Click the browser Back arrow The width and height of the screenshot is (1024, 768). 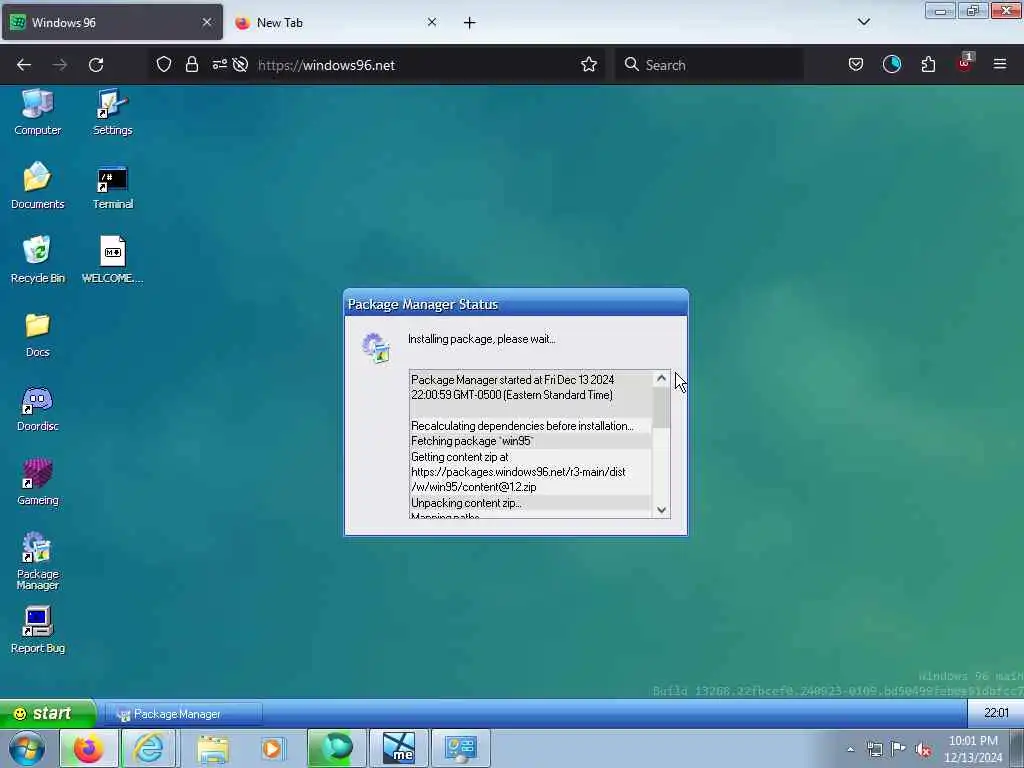(24, 65)
